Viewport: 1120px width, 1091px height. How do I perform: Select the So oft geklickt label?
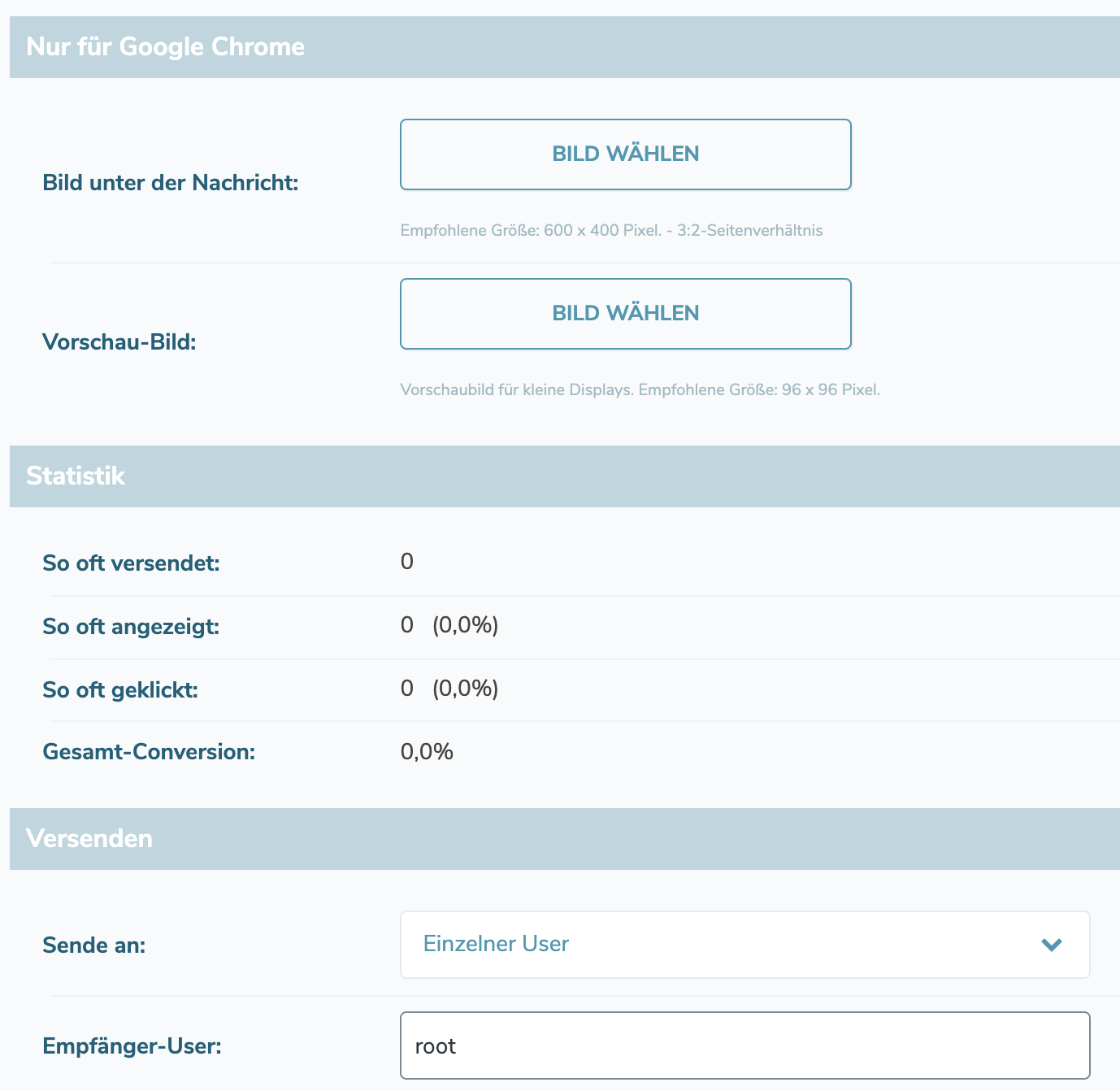tap(120, 690)
